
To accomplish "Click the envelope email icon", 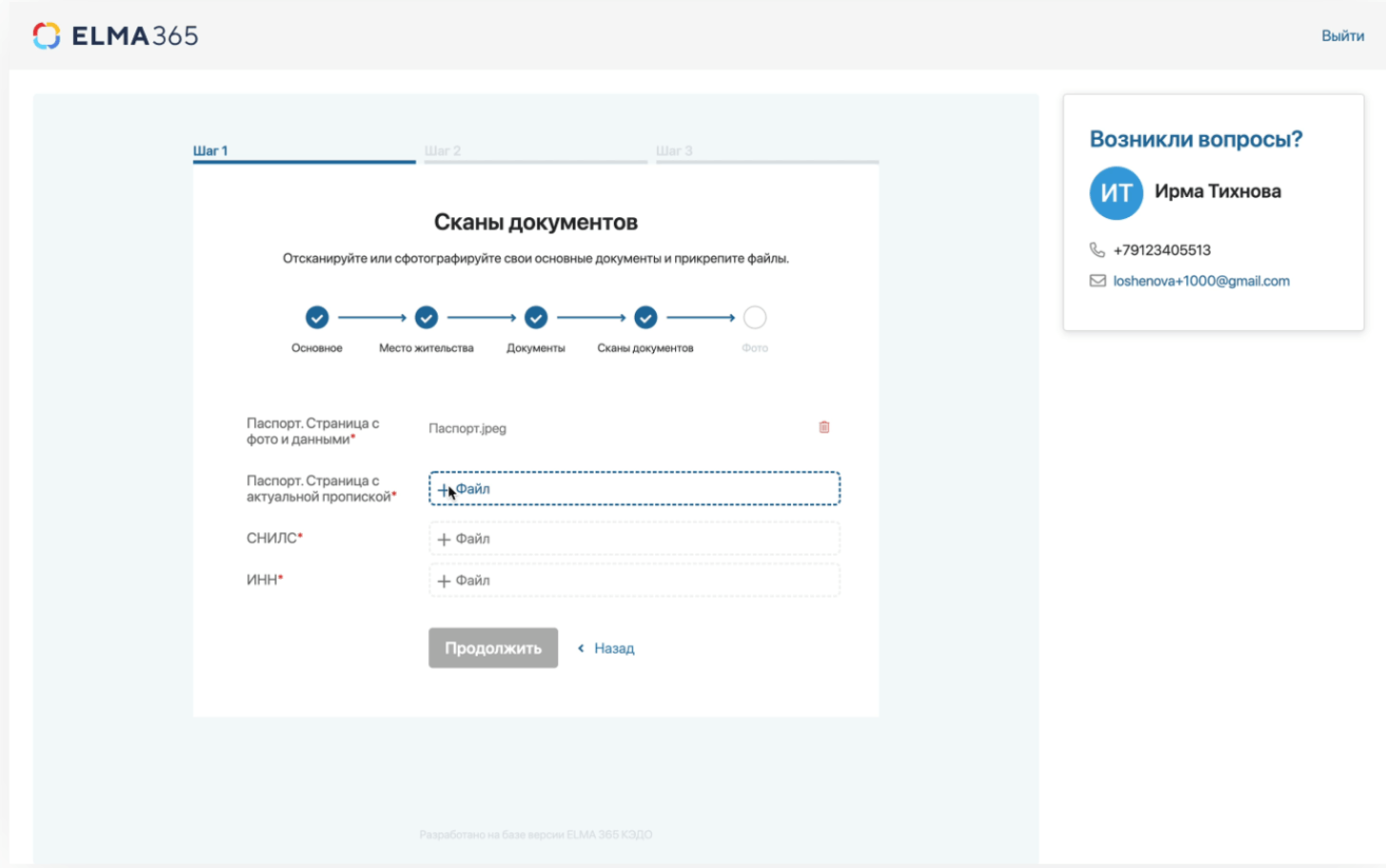I will 1097,281.
